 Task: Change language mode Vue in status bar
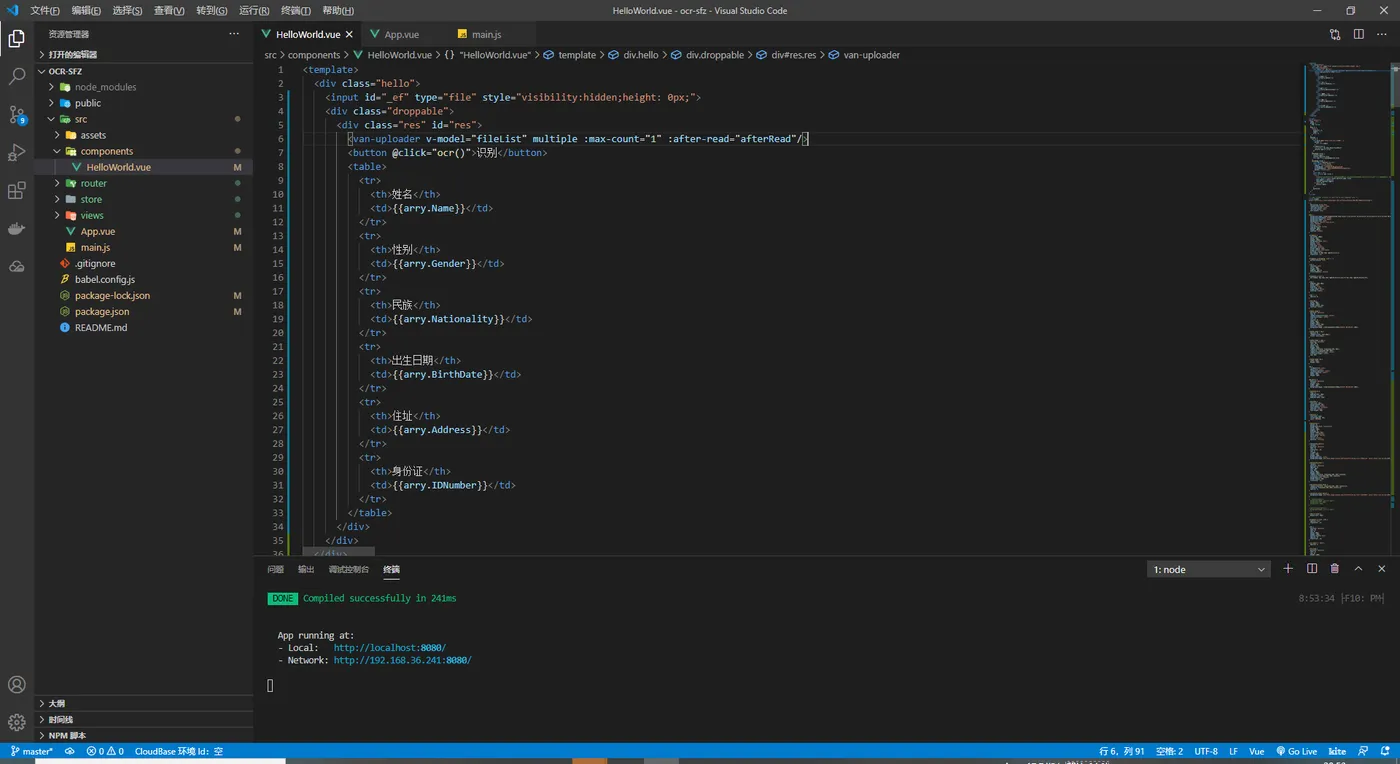[x=1257, y=751]
